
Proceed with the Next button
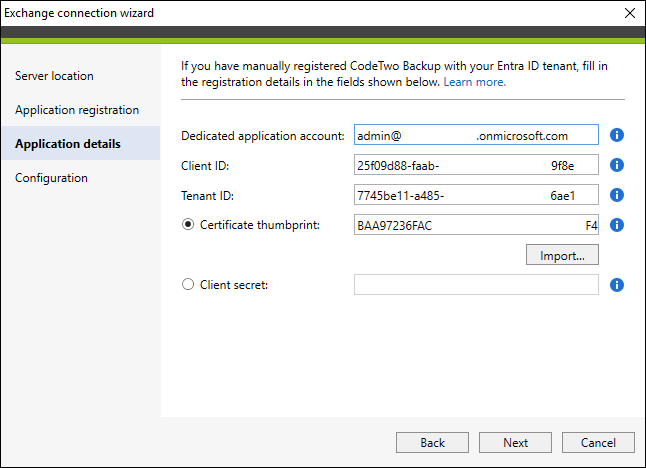(515, 442)
